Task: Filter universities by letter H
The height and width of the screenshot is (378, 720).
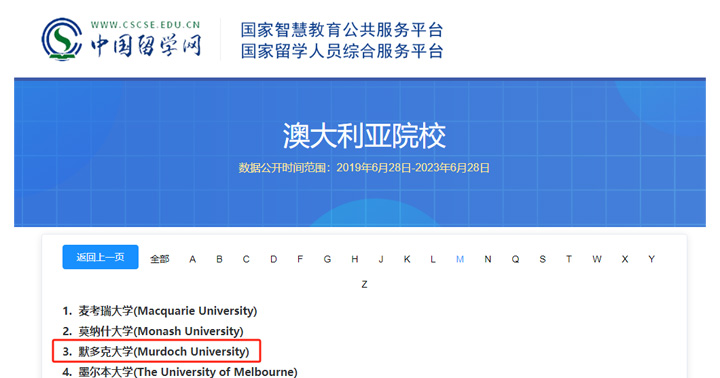Action: click(354, 259)
